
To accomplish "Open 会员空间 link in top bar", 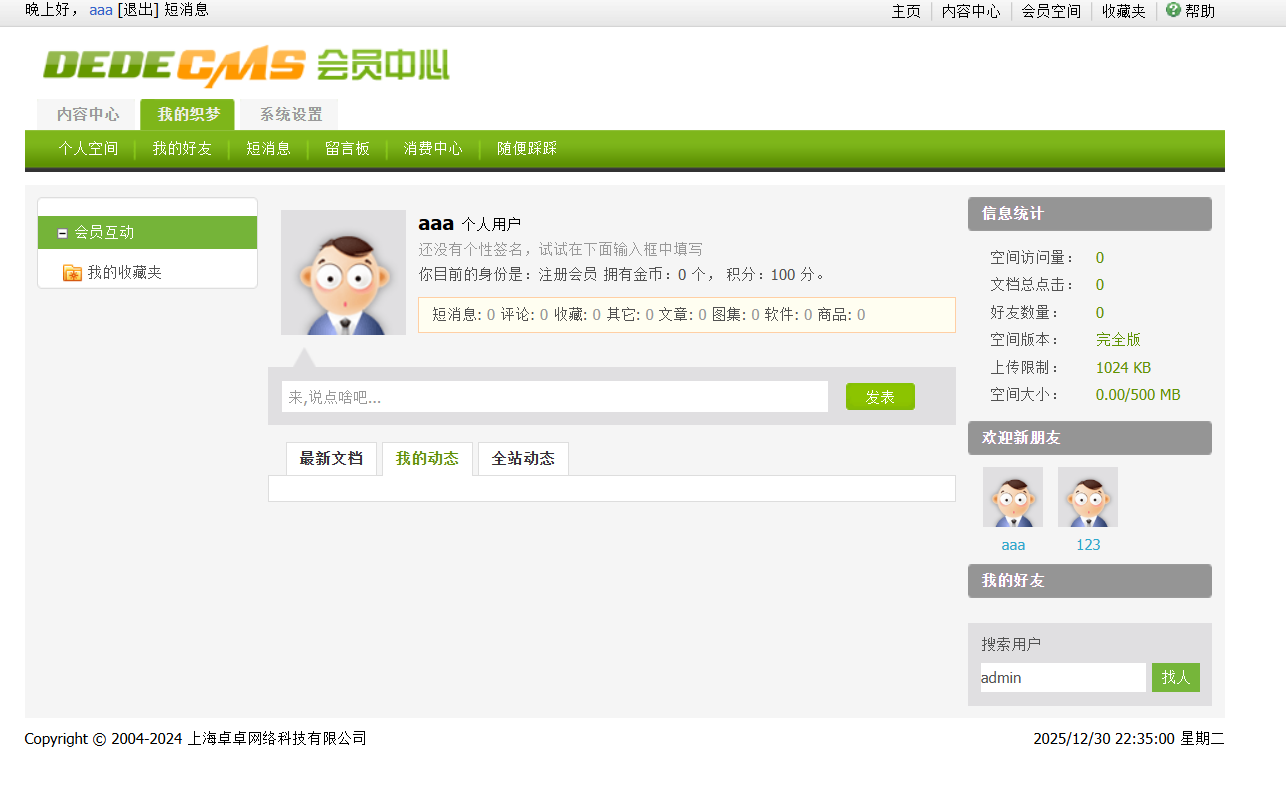I will coord(1050,11).
